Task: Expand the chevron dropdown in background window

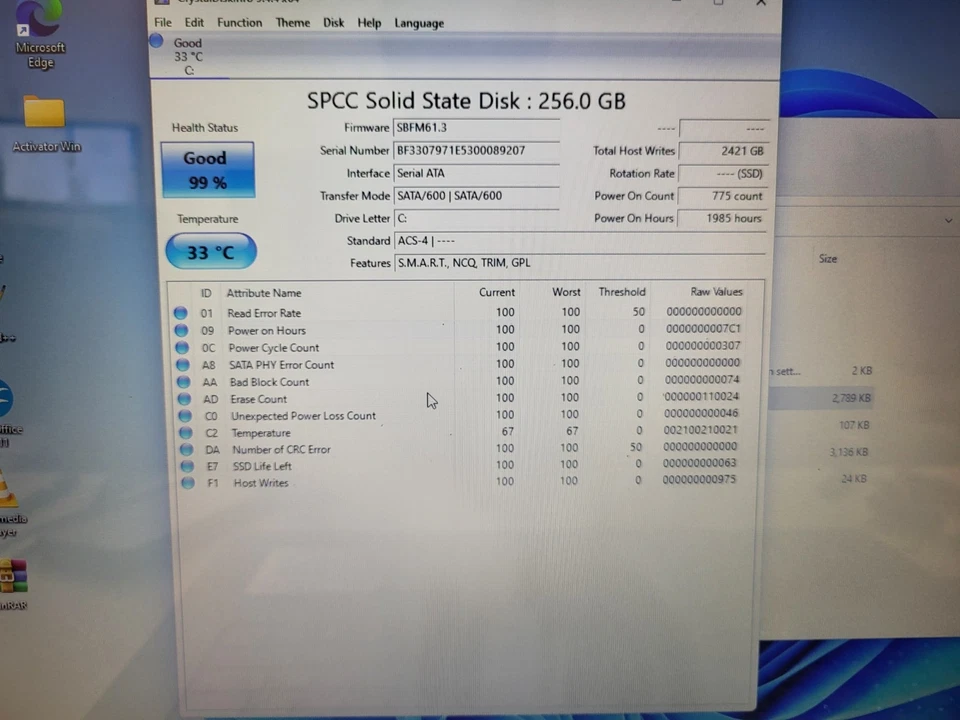Action: point(948,220)
